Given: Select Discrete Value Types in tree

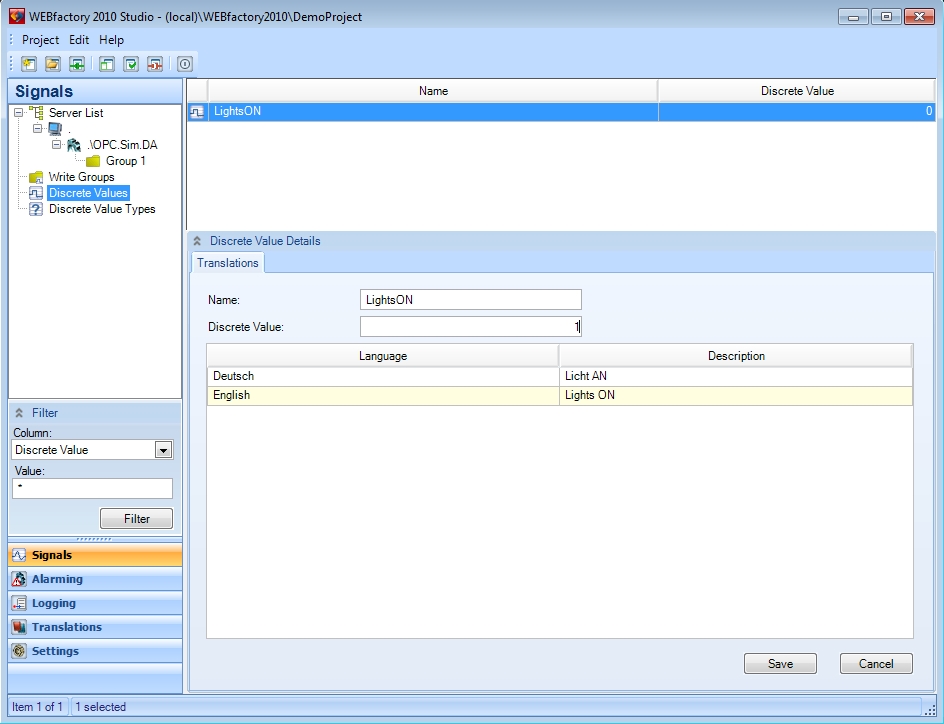Looking at the screenshot, I should click(x=102, y=209).
